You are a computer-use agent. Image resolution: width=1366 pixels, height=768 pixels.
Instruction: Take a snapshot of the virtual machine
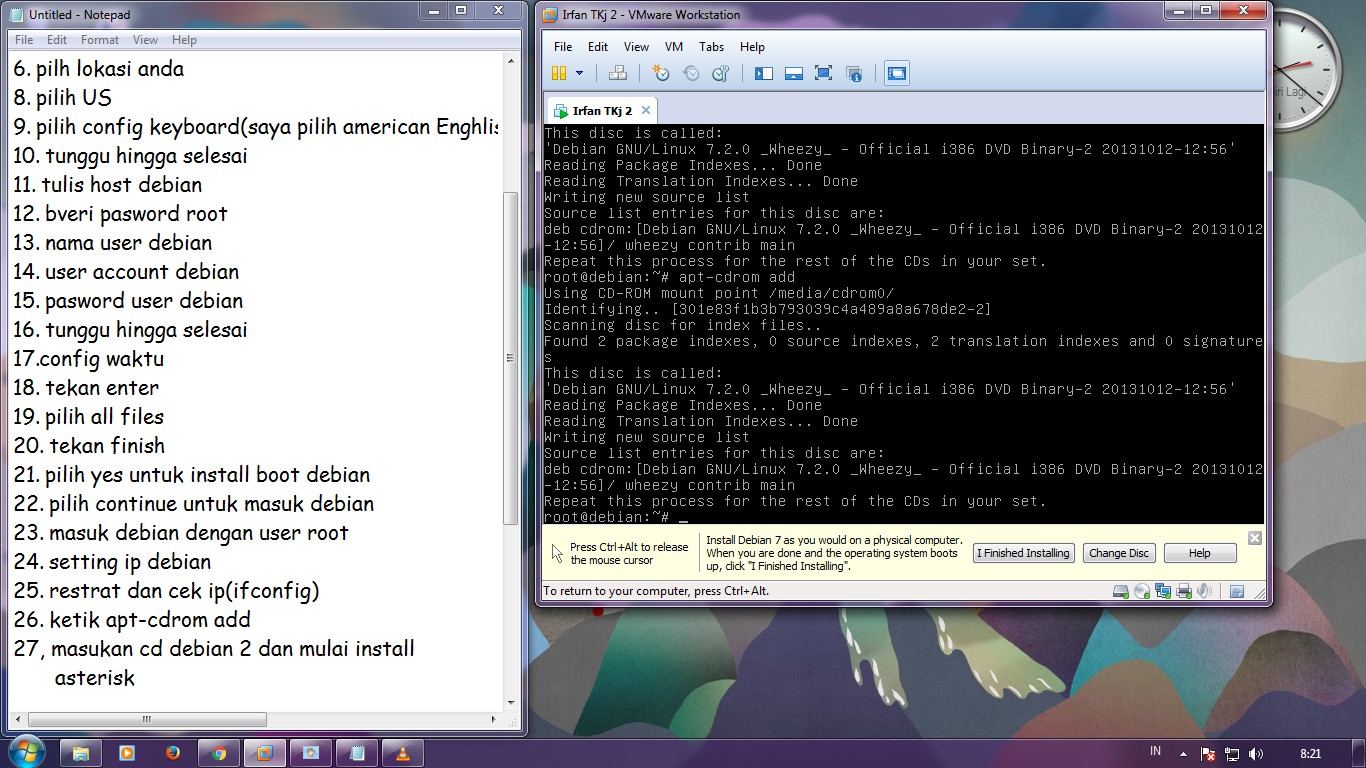coord(661,72)
